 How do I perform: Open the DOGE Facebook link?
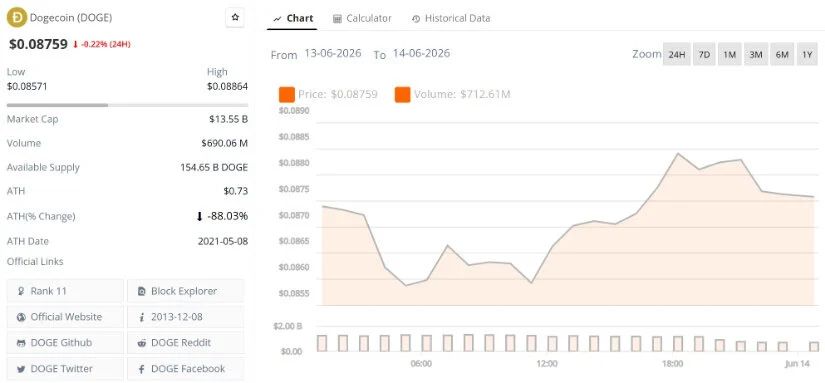tap(186, 368)
